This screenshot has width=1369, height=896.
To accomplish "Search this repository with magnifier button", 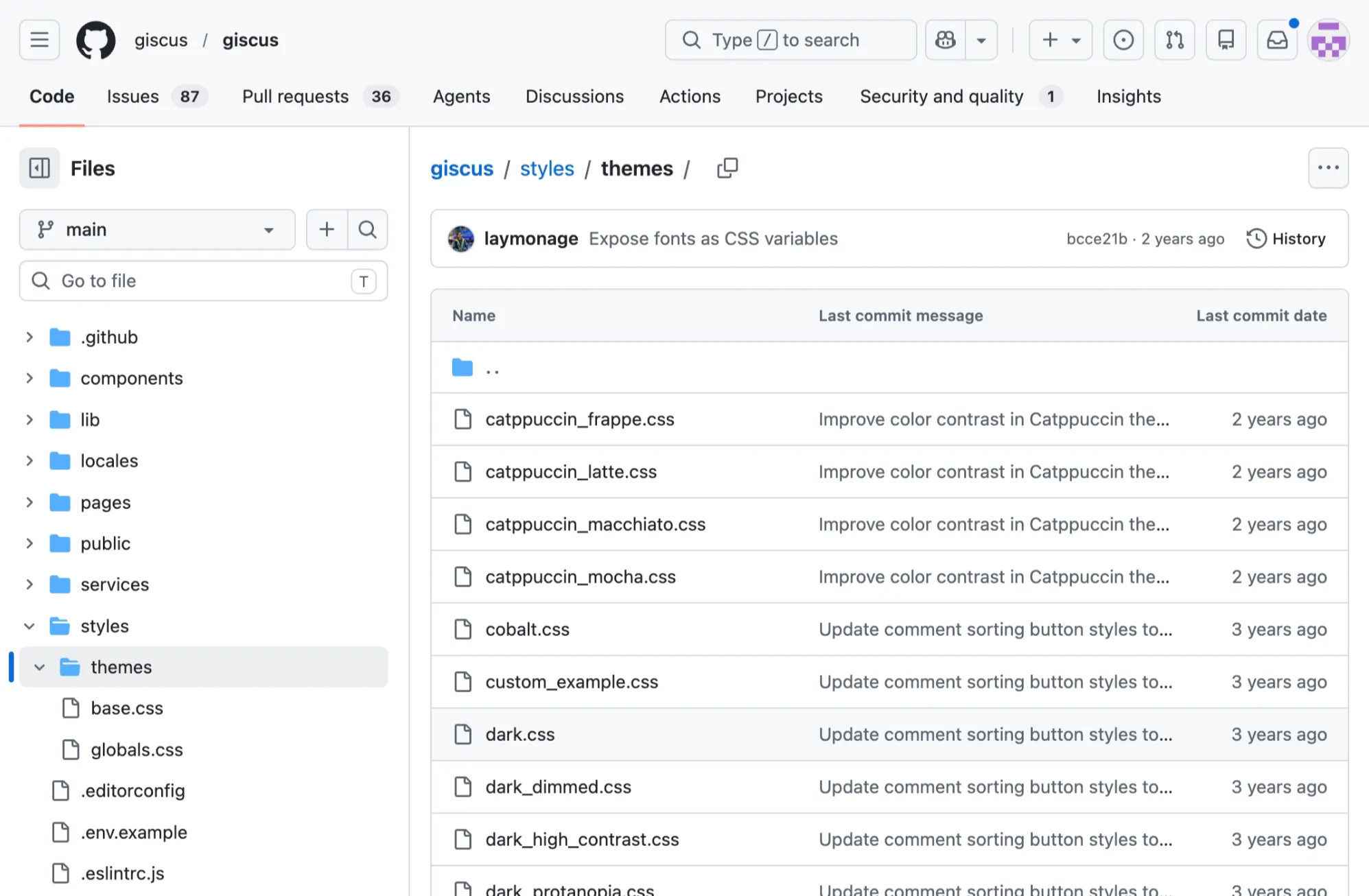I will 368,229.
